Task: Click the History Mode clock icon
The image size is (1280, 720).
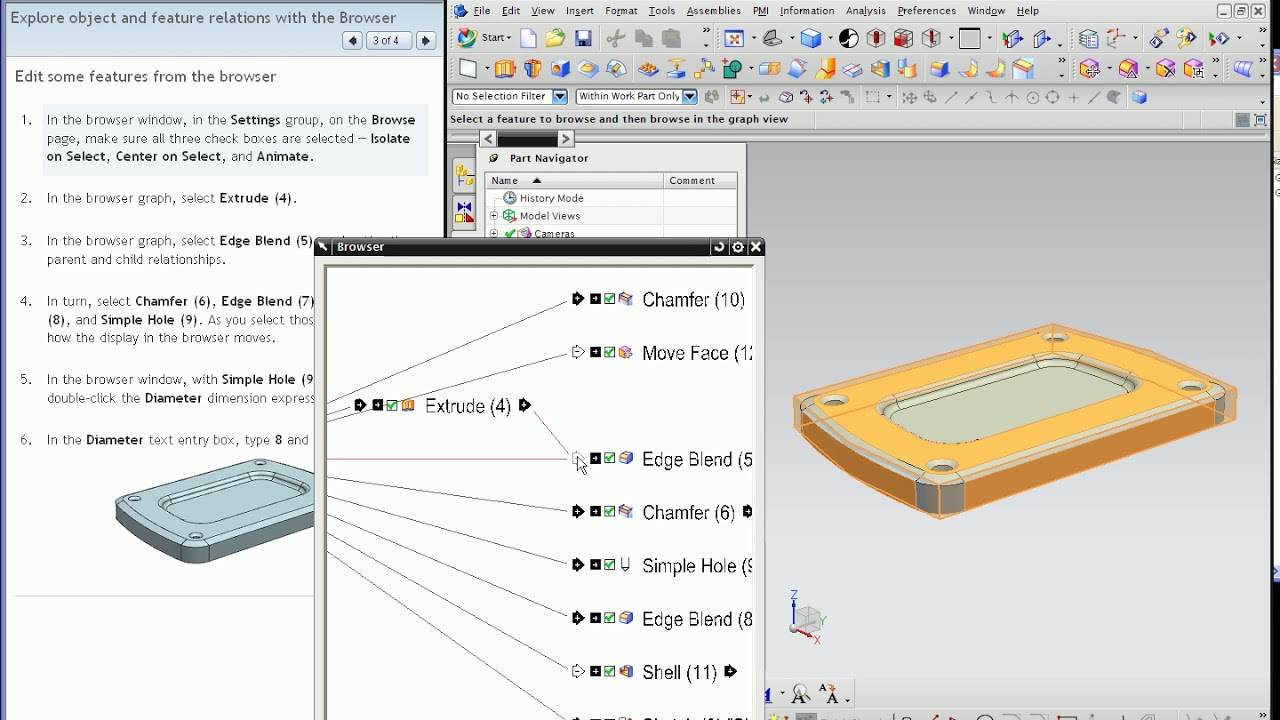Action: (x=510, y=198)
